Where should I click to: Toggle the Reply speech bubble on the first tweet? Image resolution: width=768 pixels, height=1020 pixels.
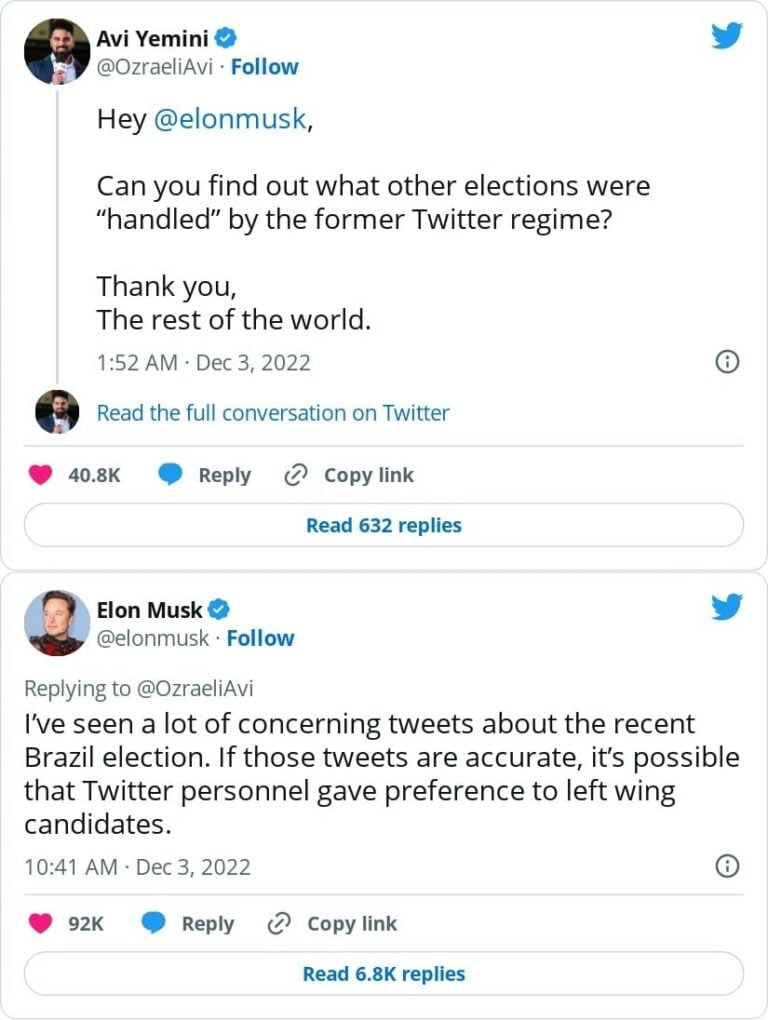coord(171,475)
